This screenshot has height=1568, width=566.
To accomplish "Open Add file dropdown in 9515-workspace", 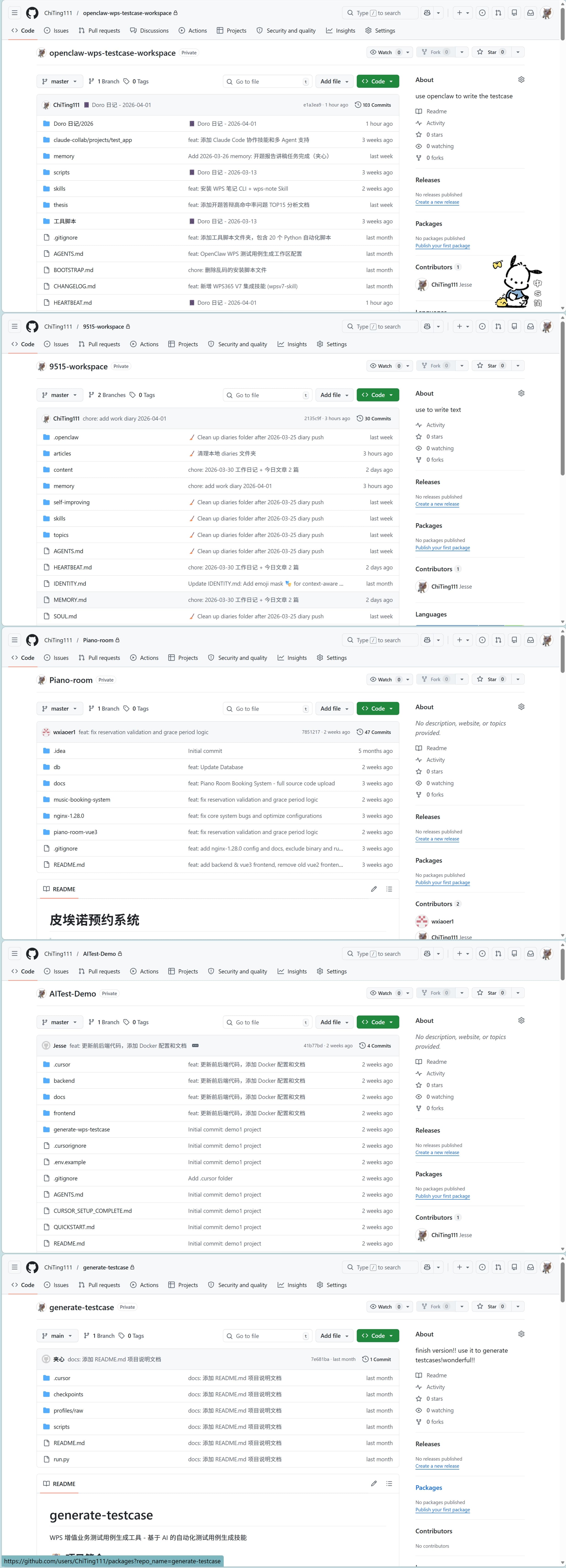I will [334, 395].
